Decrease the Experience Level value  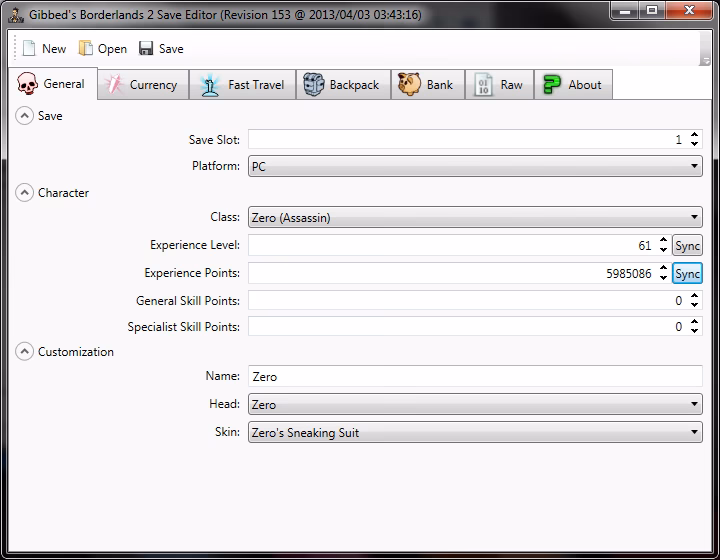click(x=663, y=250)
